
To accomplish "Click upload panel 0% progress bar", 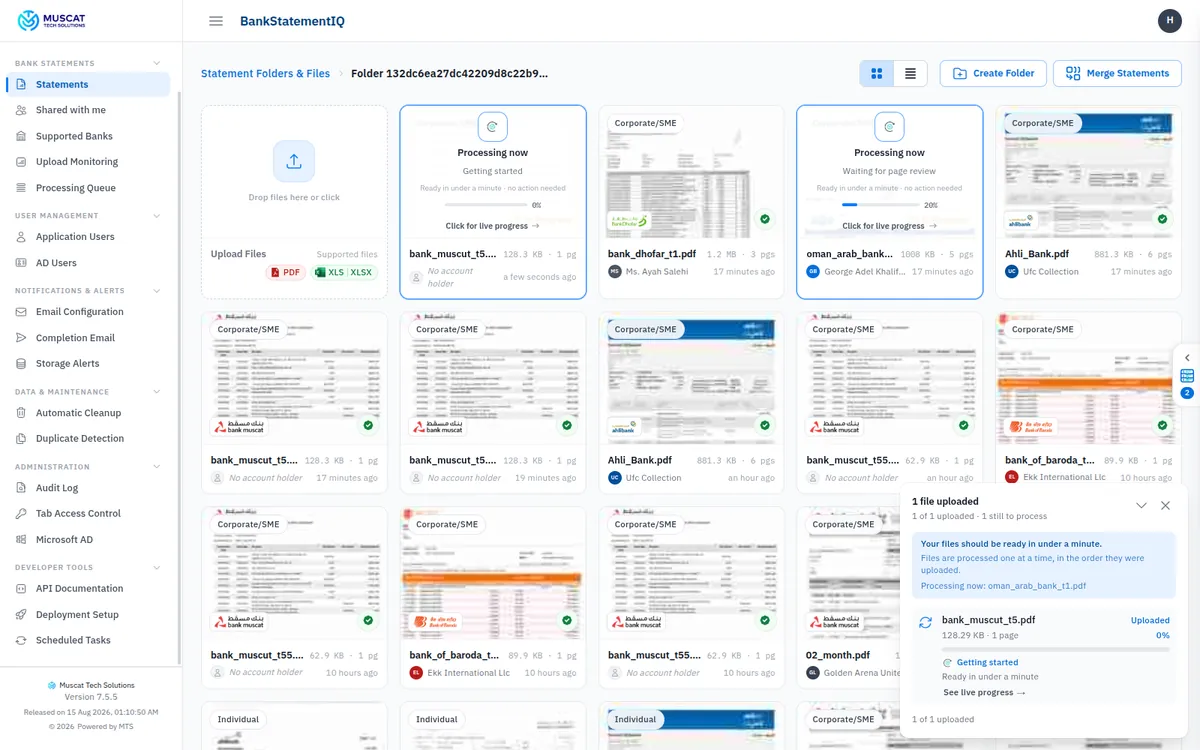I will 1056,648.
